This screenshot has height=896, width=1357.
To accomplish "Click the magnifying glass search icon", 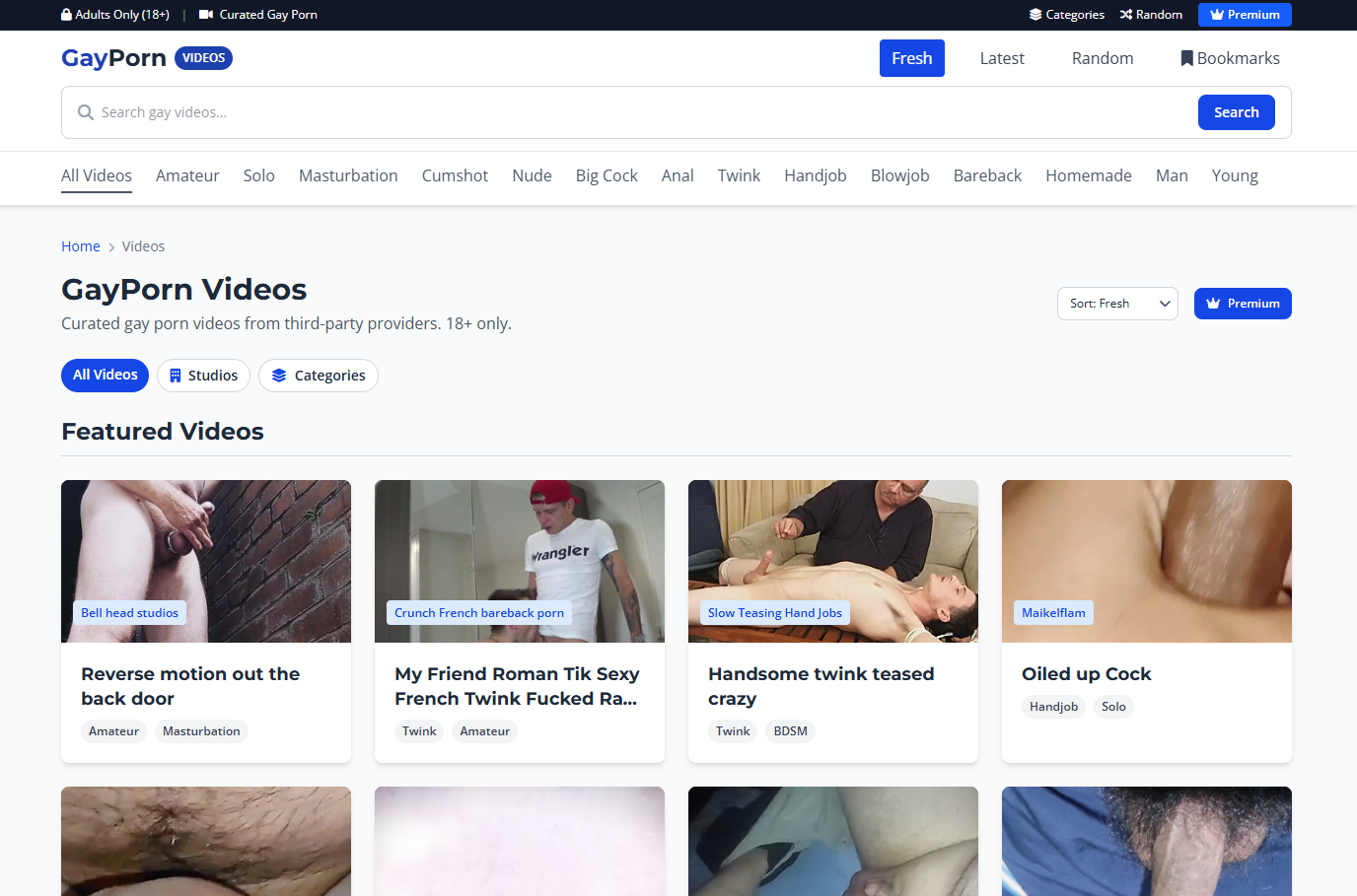I will (x=86, y=112).
